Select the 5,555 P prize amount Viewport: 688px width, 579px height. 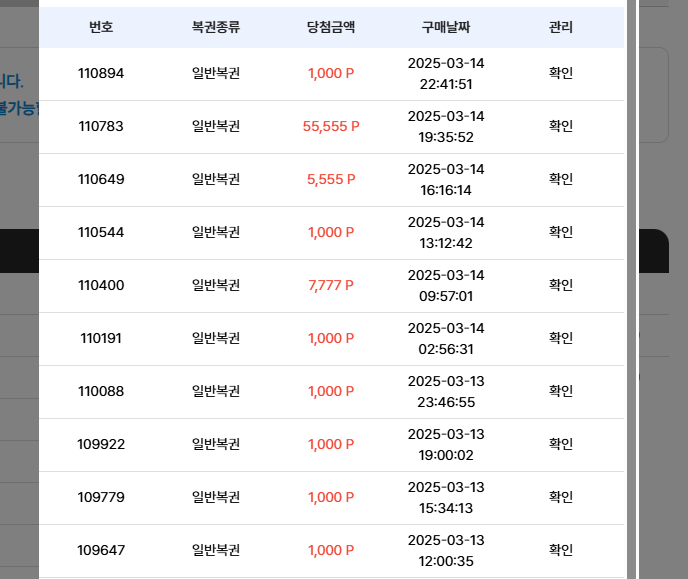(331, 179)
